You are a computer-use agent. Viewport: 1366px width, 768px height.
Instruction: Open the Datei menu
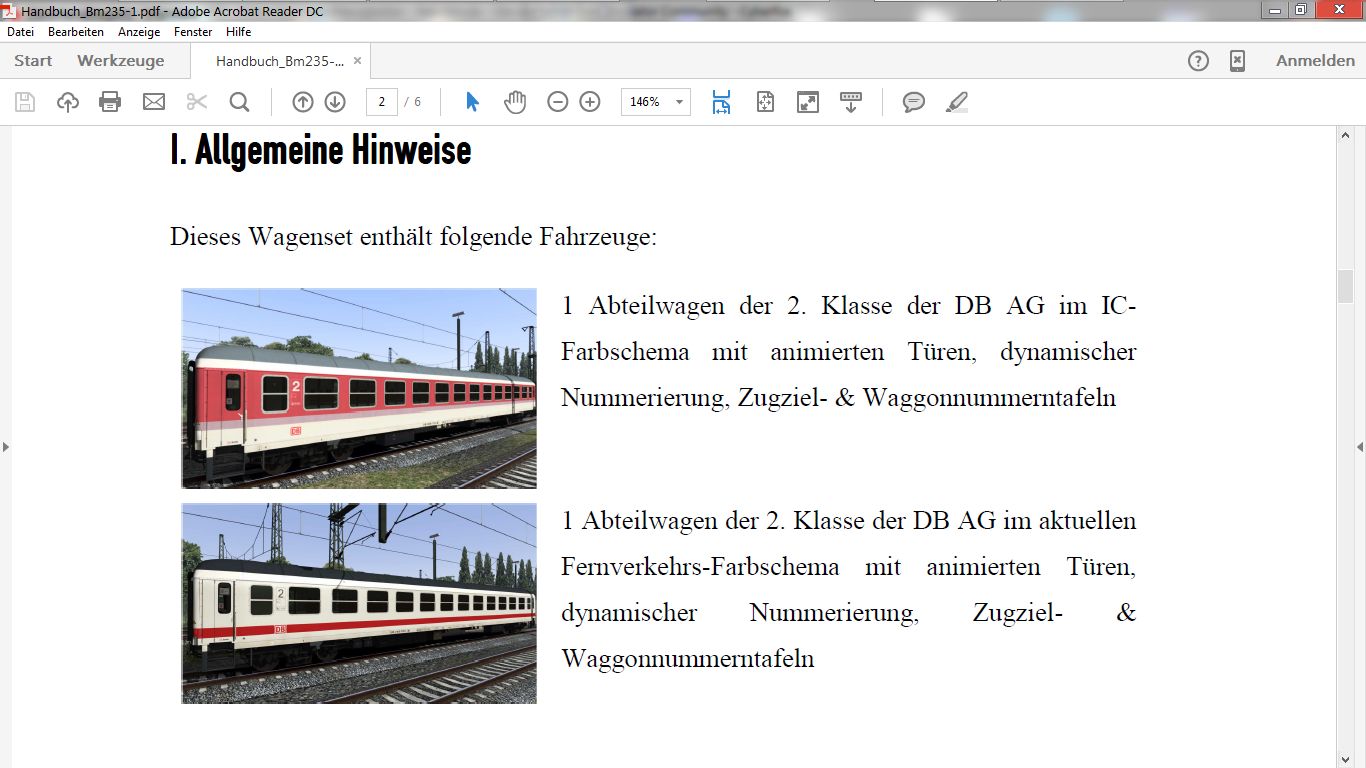coord(20,32)
